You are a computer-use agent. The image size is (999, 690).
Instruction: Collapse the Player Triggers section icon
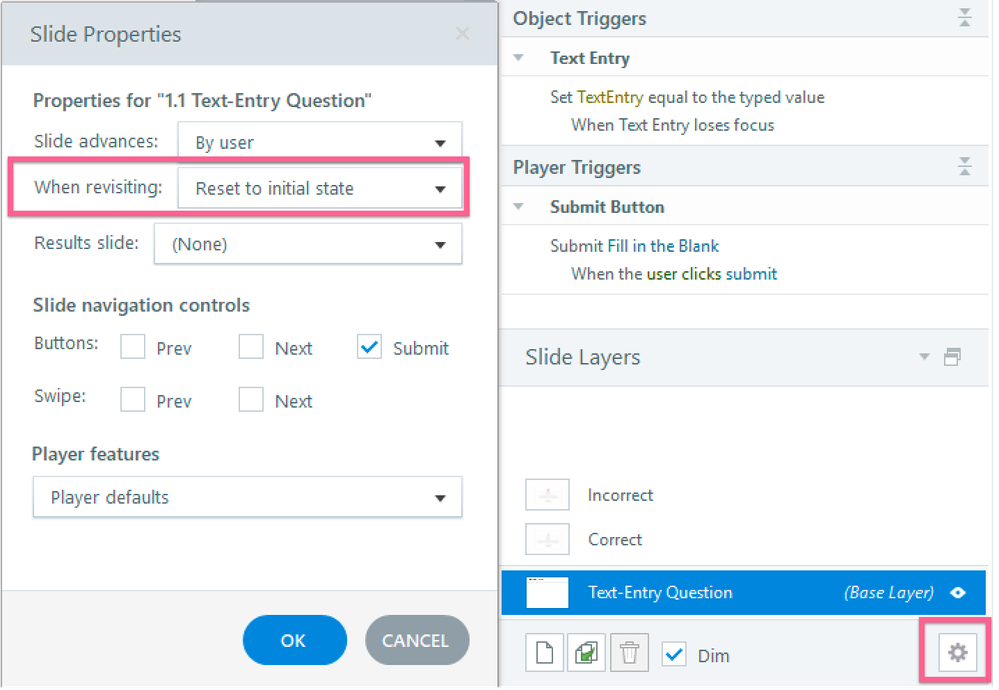(964, 167)
